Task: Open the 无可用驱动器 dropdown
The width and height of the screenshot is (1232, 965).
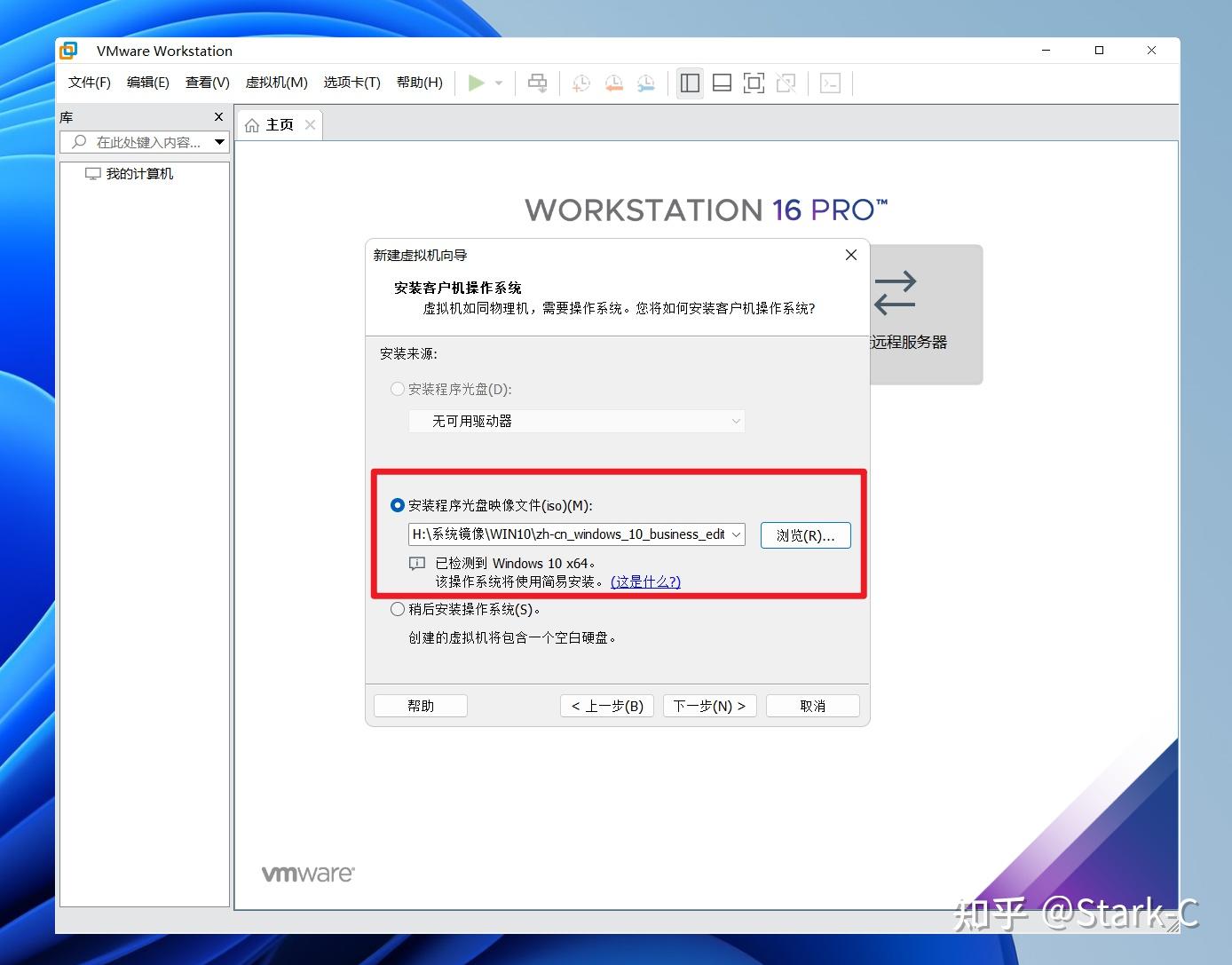Action: click(576, 421)
